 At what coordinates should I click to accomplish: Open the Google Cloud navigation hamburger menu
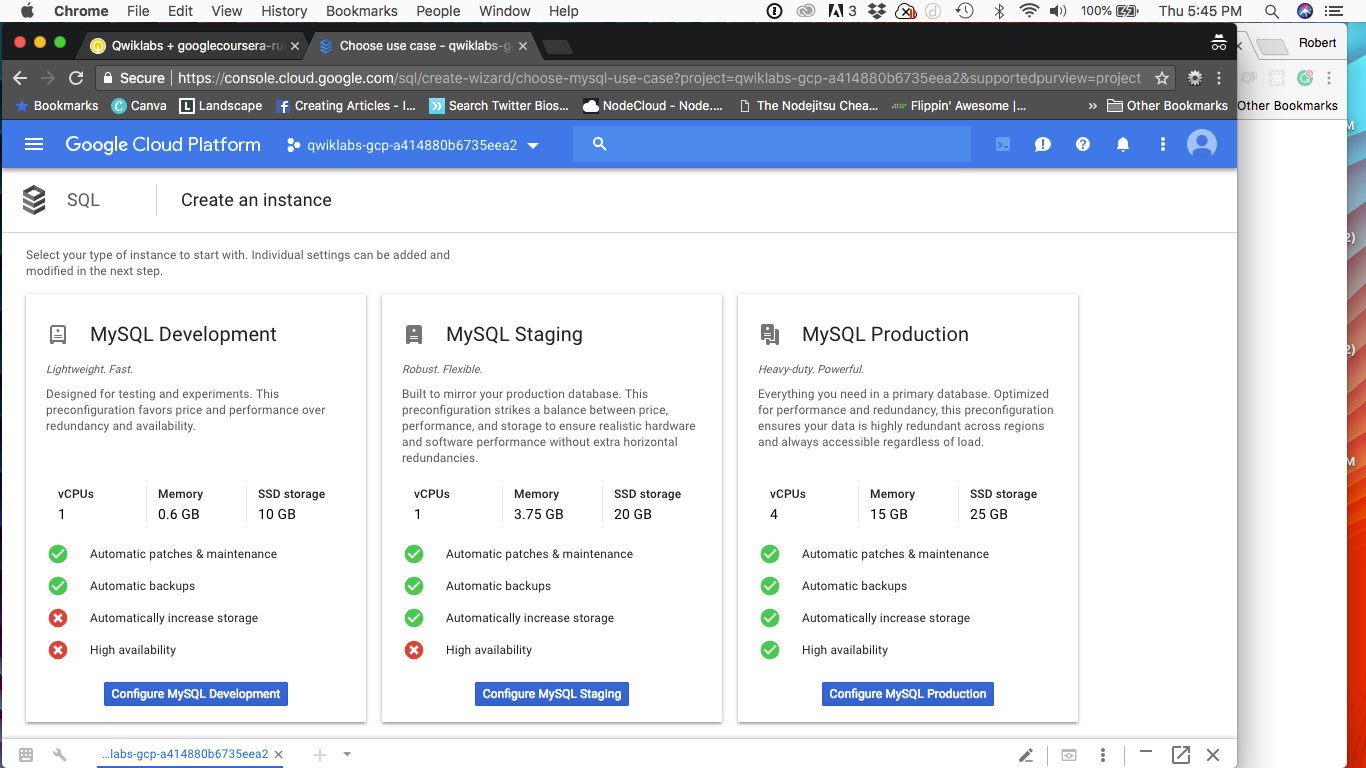pyautogui.click(x=34, y=144)
